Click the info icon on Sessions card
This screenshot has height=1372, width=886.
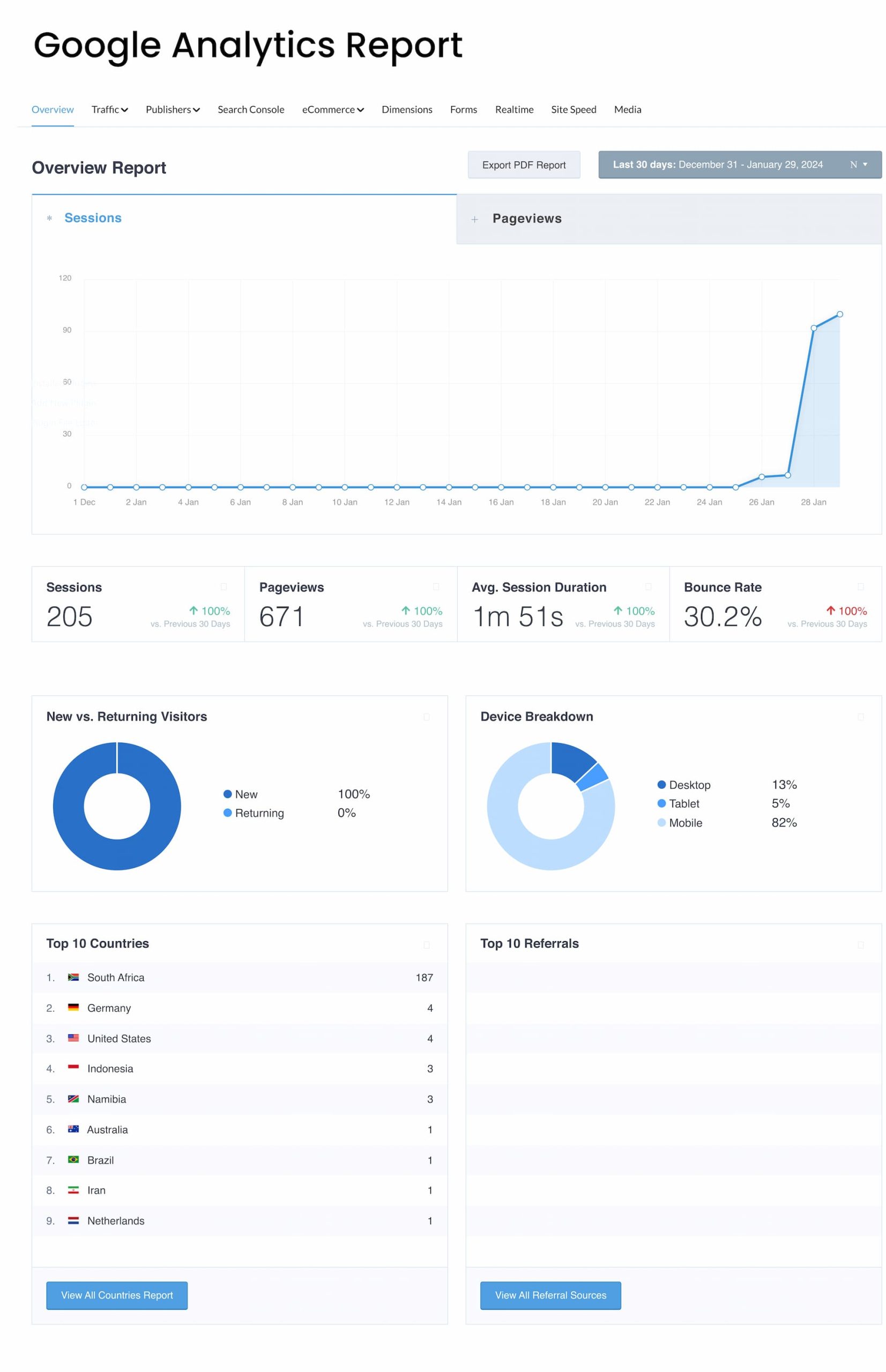pyautogui.click(x=224, y=587)
